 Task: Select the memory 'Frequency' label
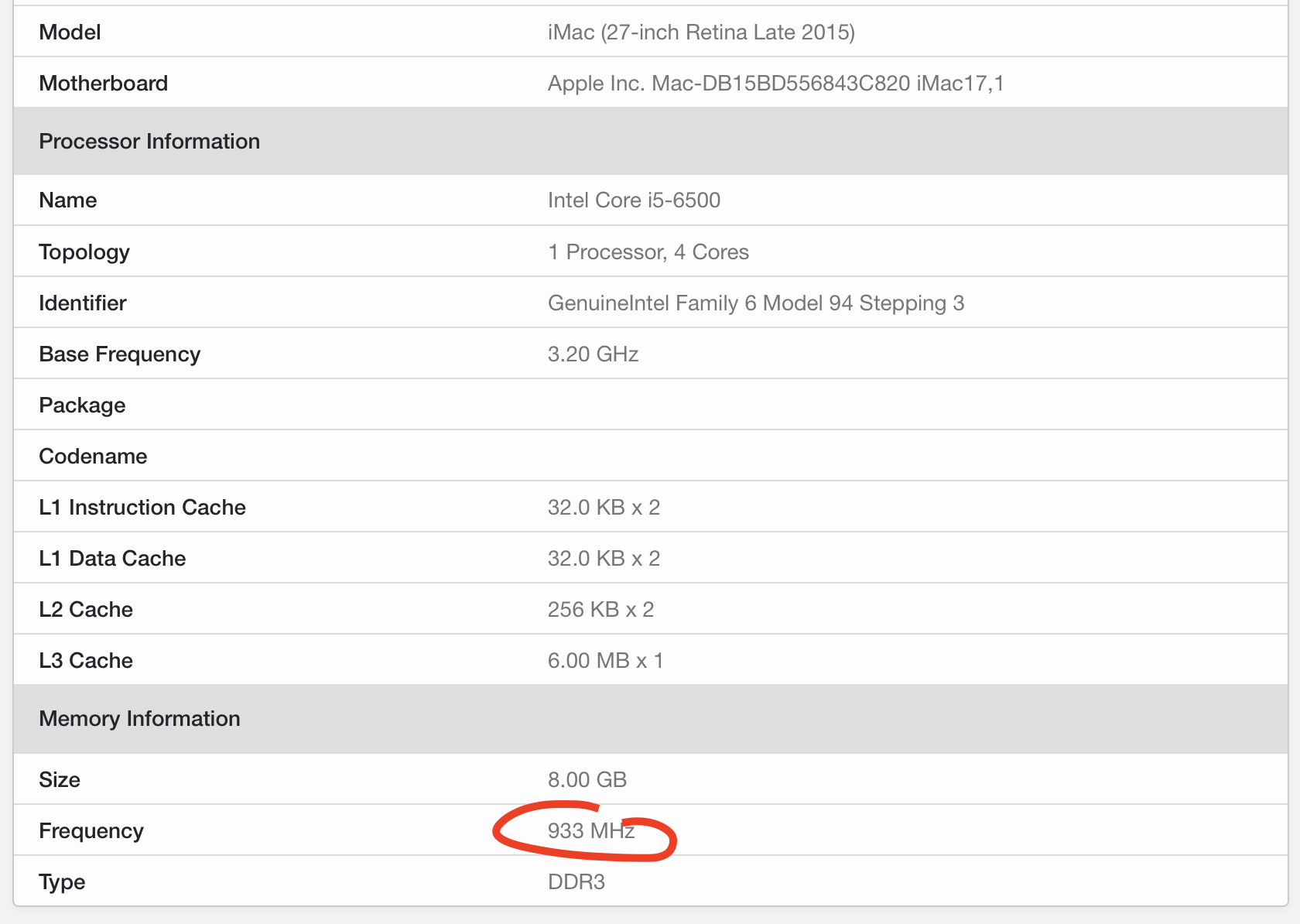click(91, 831)
